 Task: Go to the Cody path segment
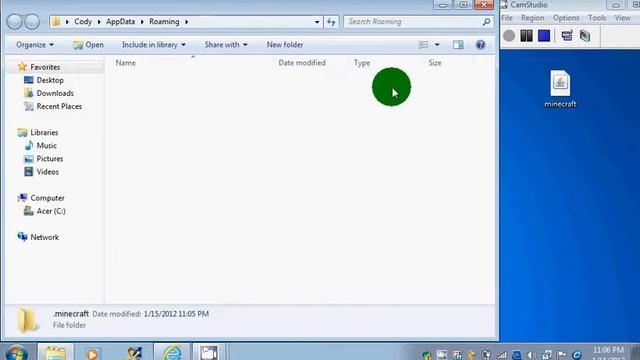point(83,22)
